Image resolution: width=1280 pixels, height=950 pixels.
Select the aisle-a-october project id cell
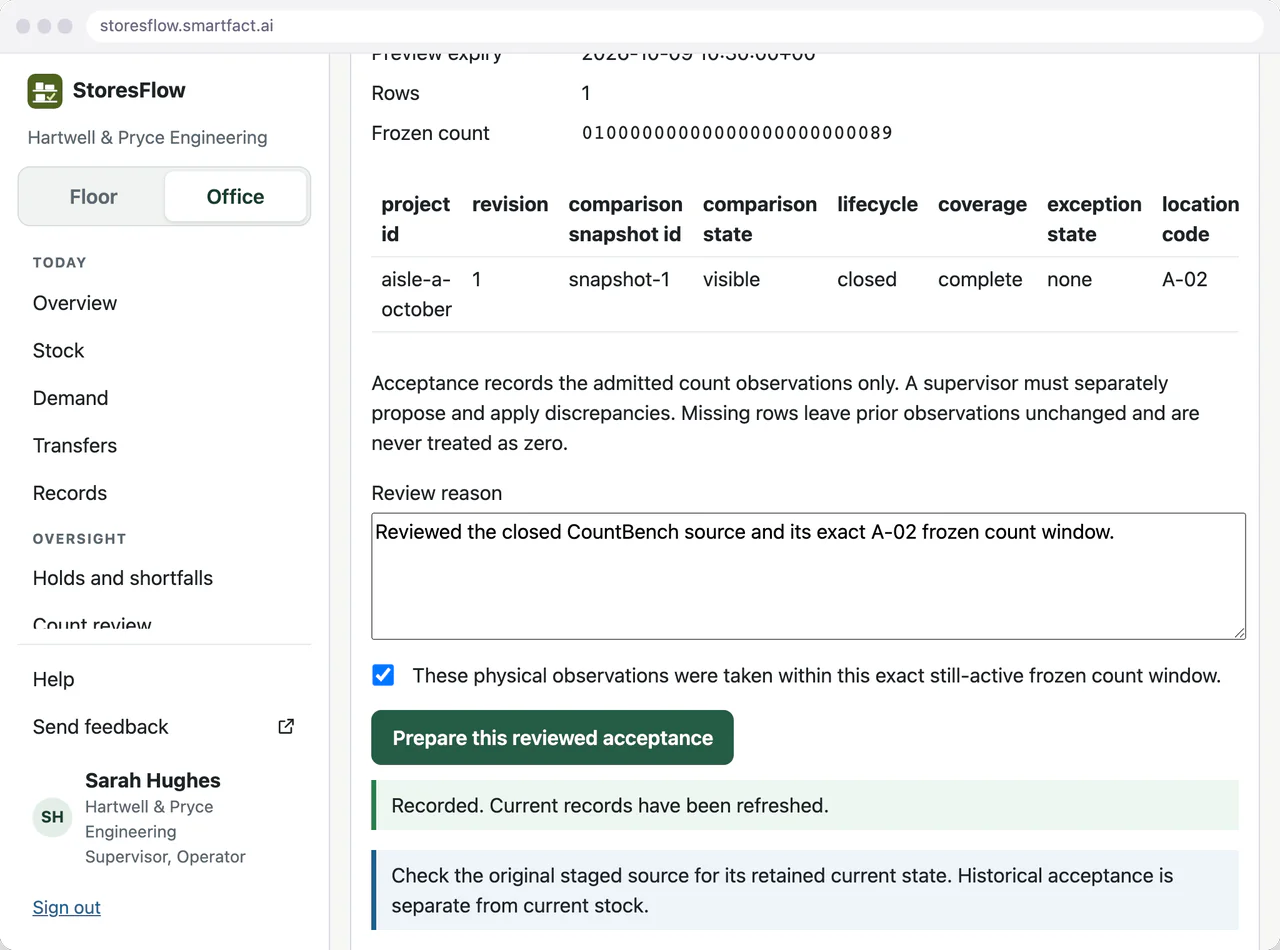[416, 294]
